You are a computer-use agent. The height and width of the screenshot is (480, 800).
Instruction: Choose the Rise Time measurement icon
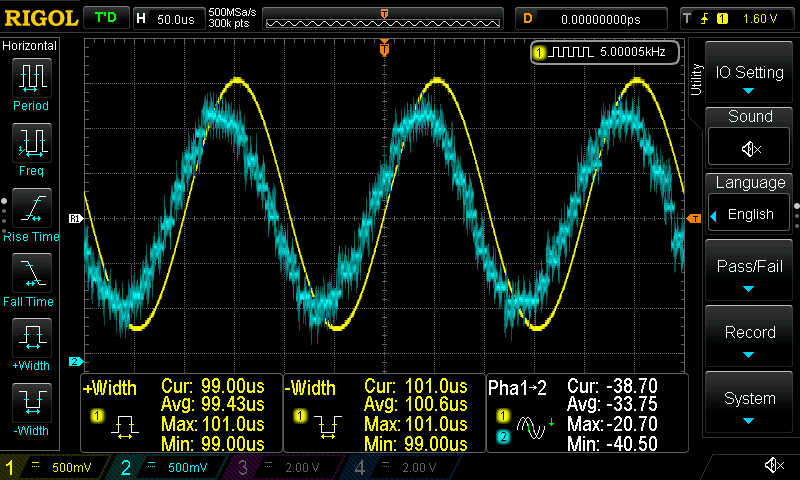(31, 208)
